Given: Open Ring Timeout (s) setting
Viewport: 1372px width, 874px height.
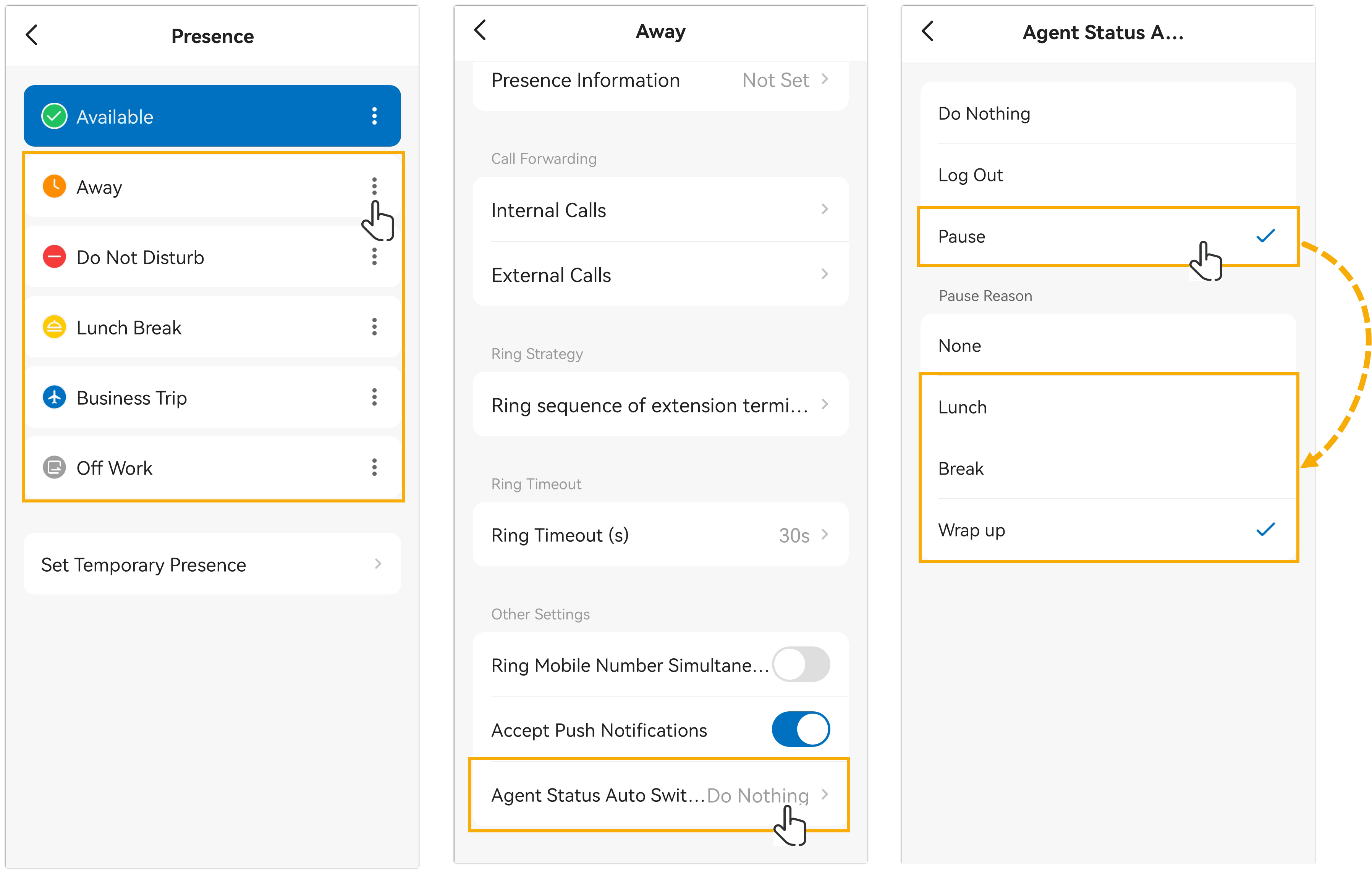Looking at the screenshot, I should [660, 535].
